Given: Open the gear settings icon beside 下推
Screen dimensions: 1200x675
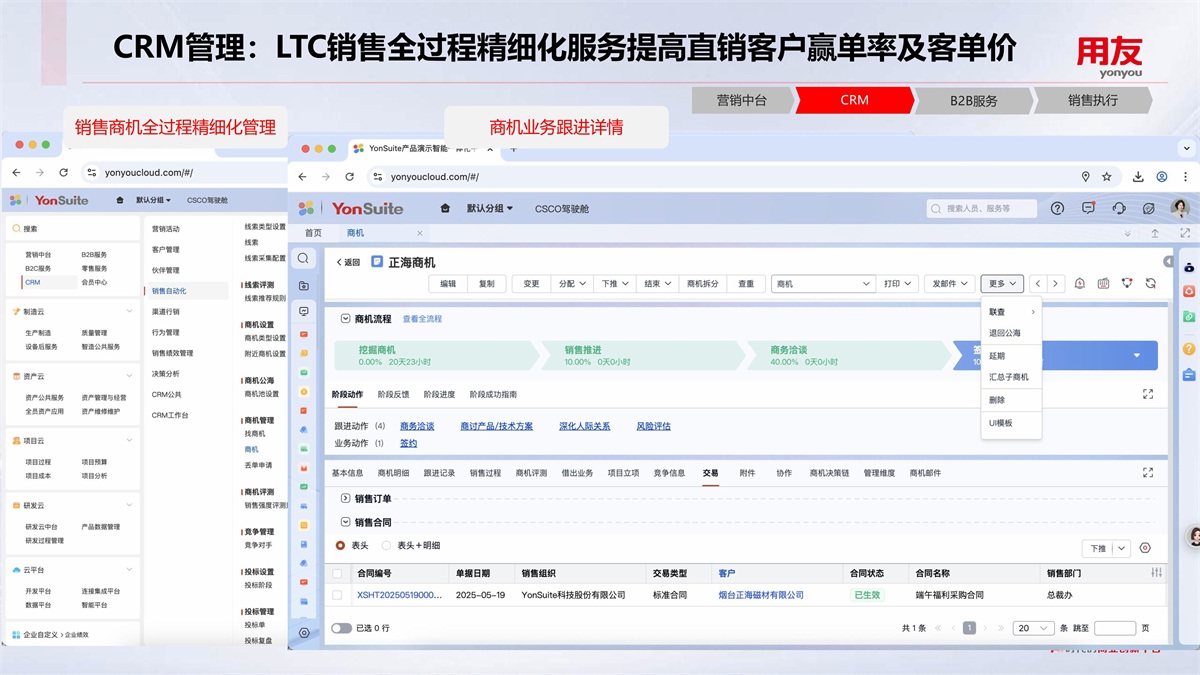Looking at the screenshot, I should click(x=1145, y=548).
